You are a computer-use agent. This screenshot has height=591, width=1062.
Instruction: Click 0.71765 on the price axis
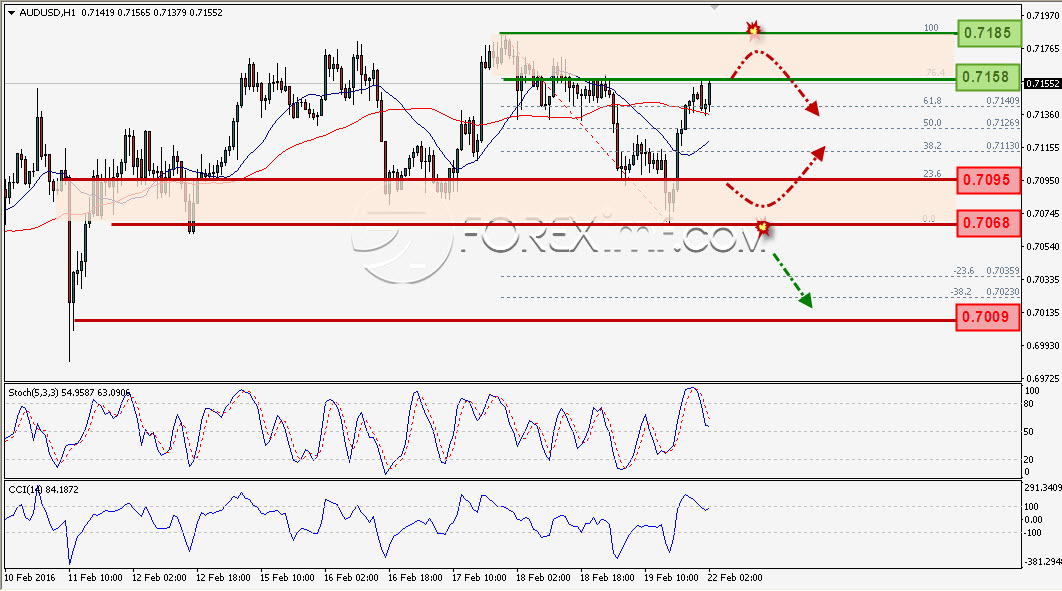(x=1043, y=49)
